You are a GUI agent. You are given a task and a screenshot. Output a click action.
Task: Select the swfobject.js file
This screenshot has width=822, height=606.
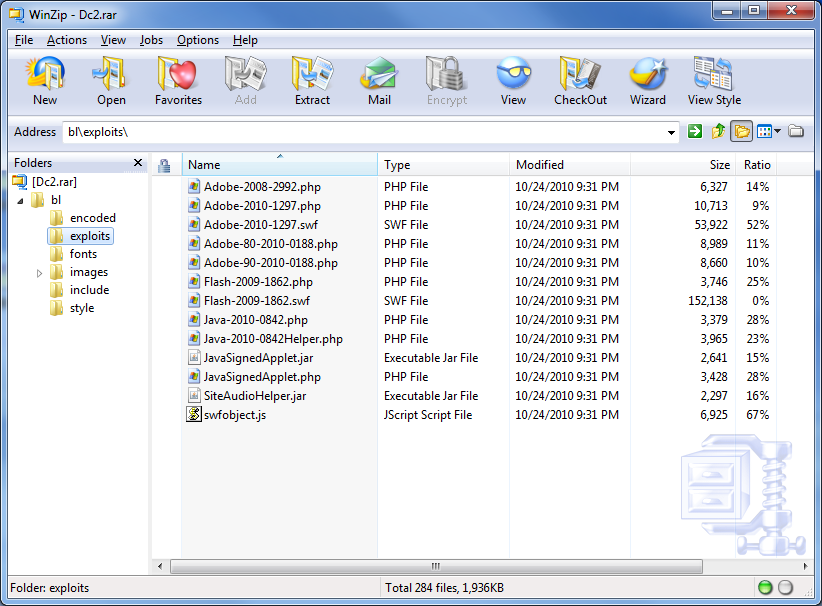click(x=234, y=415)
